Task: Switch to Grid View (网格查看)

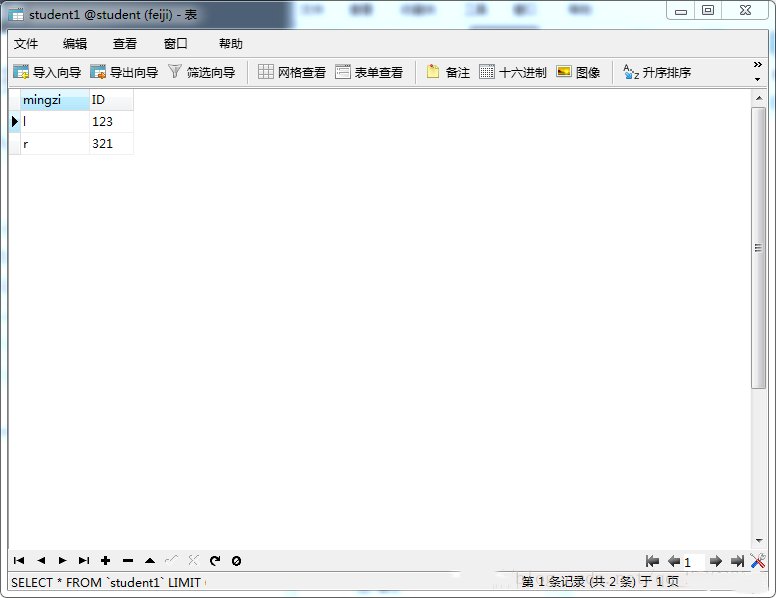Action: 291,72
